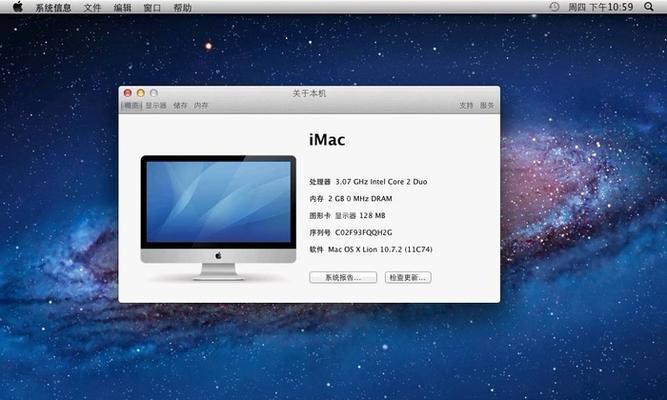Open the 服务 section
The width and height of the screenshot is (667, 400).
(x=487, y=105)
